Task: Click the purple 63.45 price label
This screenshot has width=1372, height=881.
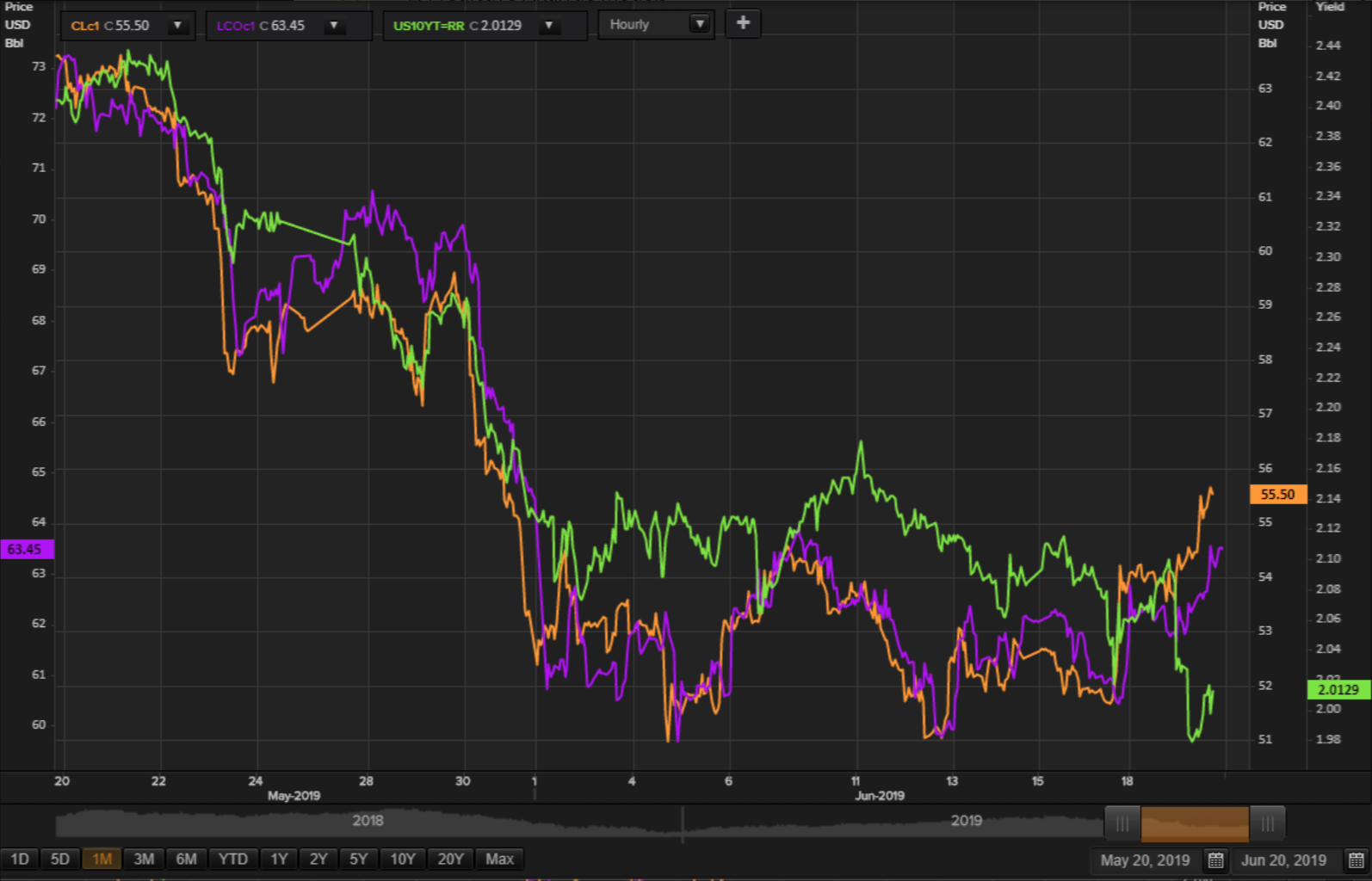Action: pos(27,549)
